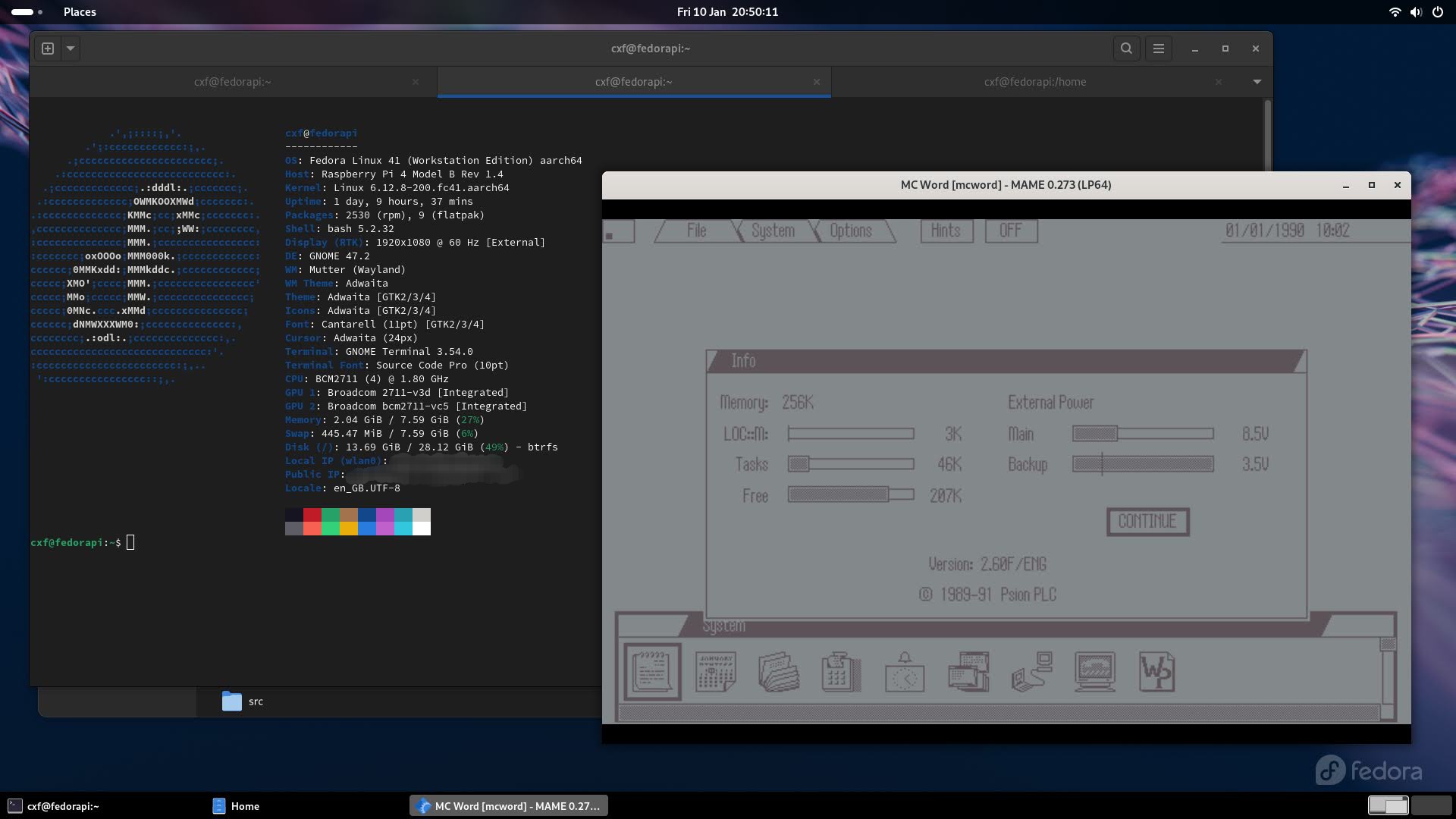This screenshot has height=819, width=1456.
Task: Open the alarm clock icon
Action: point(904,672)
